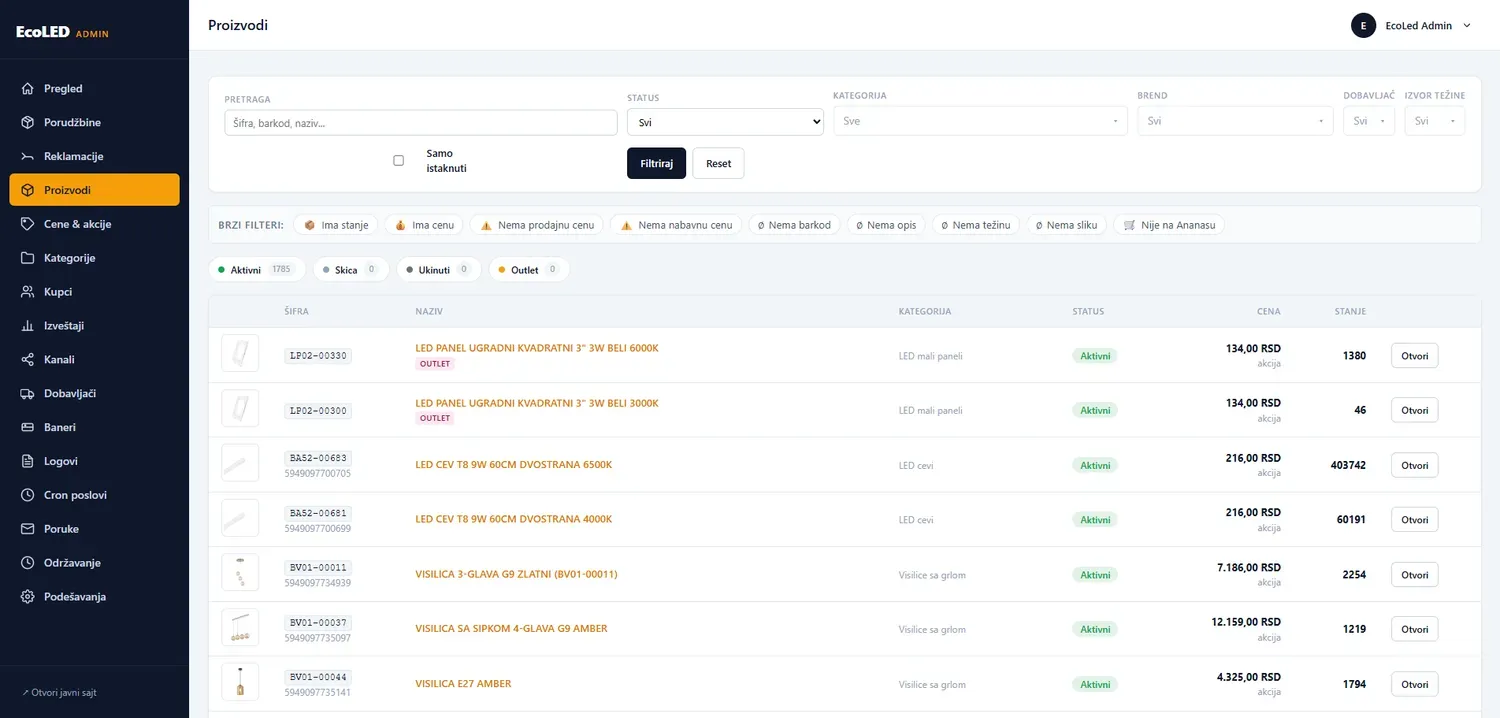Click the Pregled home icon in sidebar

coord(28,89)
